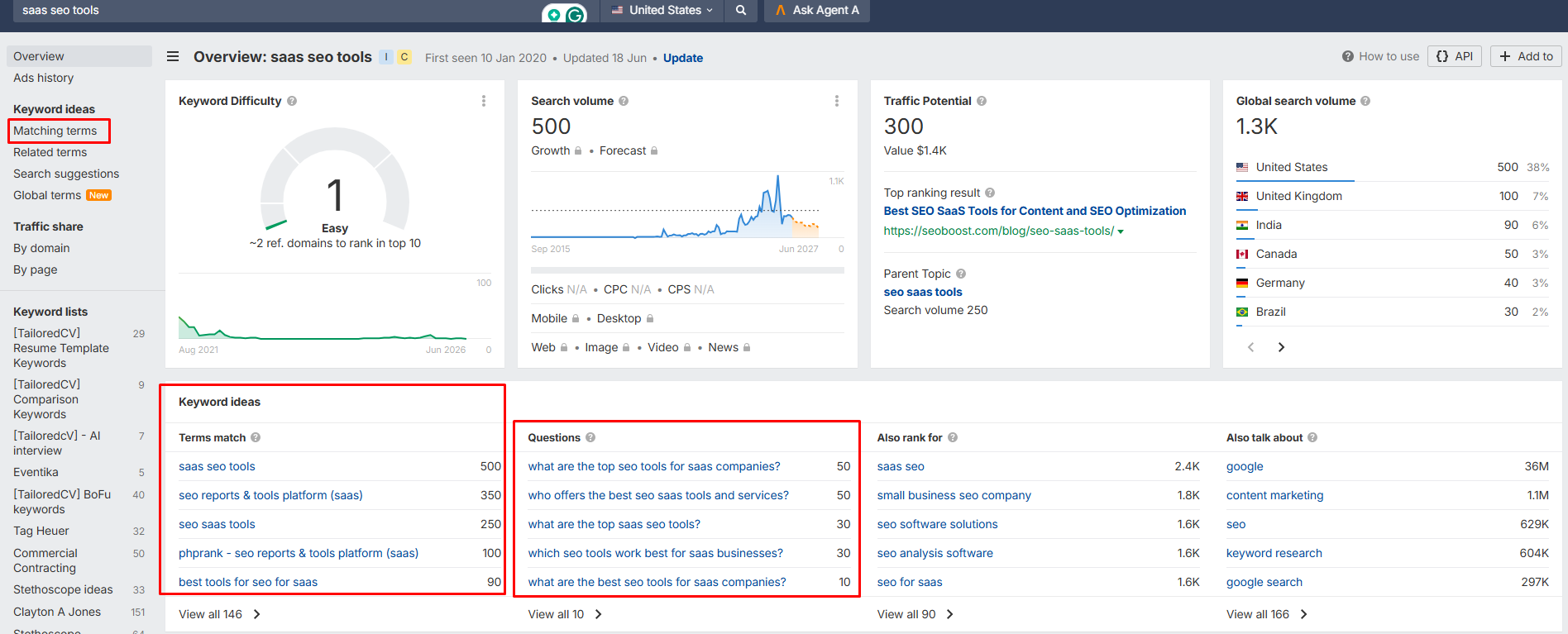Click help icon beside Top ranking result

pyautogui.click(x=990, y=193)
